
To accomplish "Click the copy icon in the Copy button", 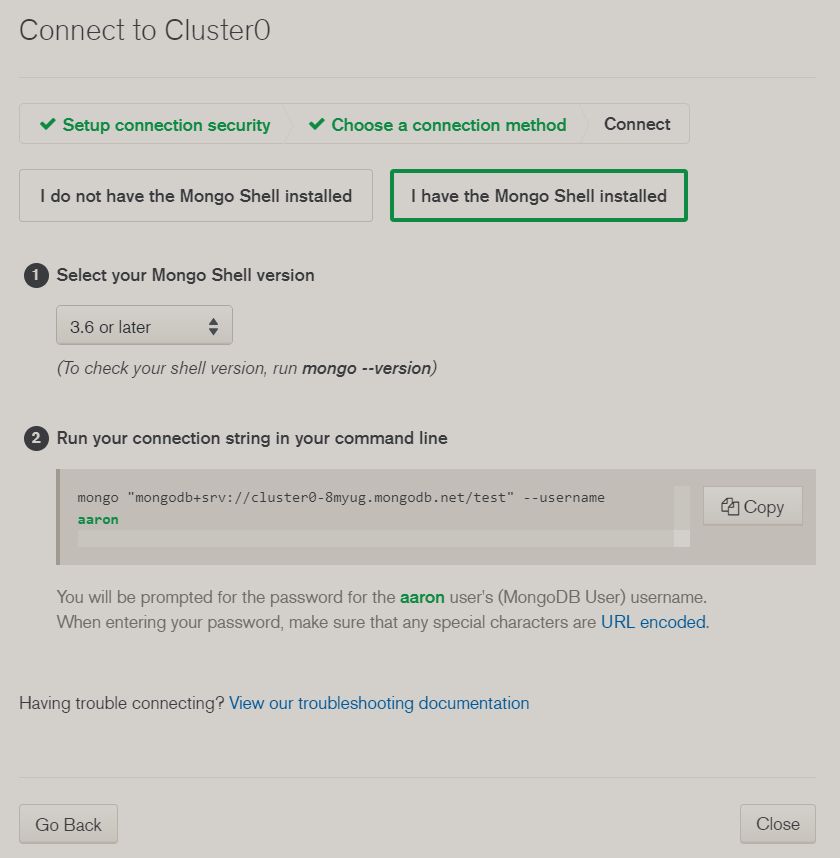I will coord(730,507).
